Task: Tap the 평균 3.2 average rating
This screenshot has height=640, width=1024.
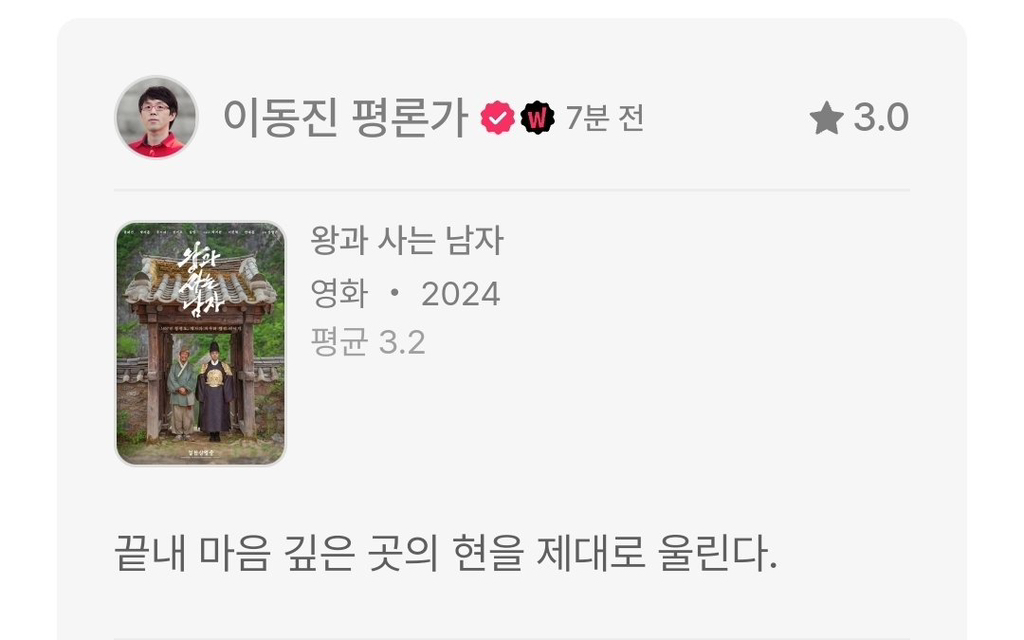Action: pyautogui.click(x=368, y=342)
